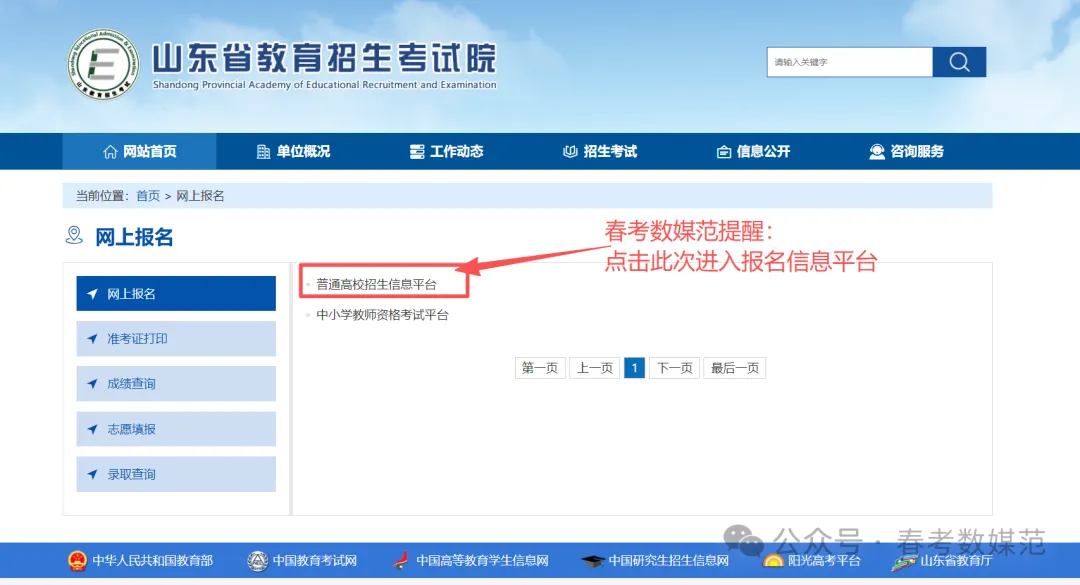The height and width of the screenshot is (585, 1080).
Task: Click the briefcase icon beside 信息公开
Action: [x=723, y=152]
